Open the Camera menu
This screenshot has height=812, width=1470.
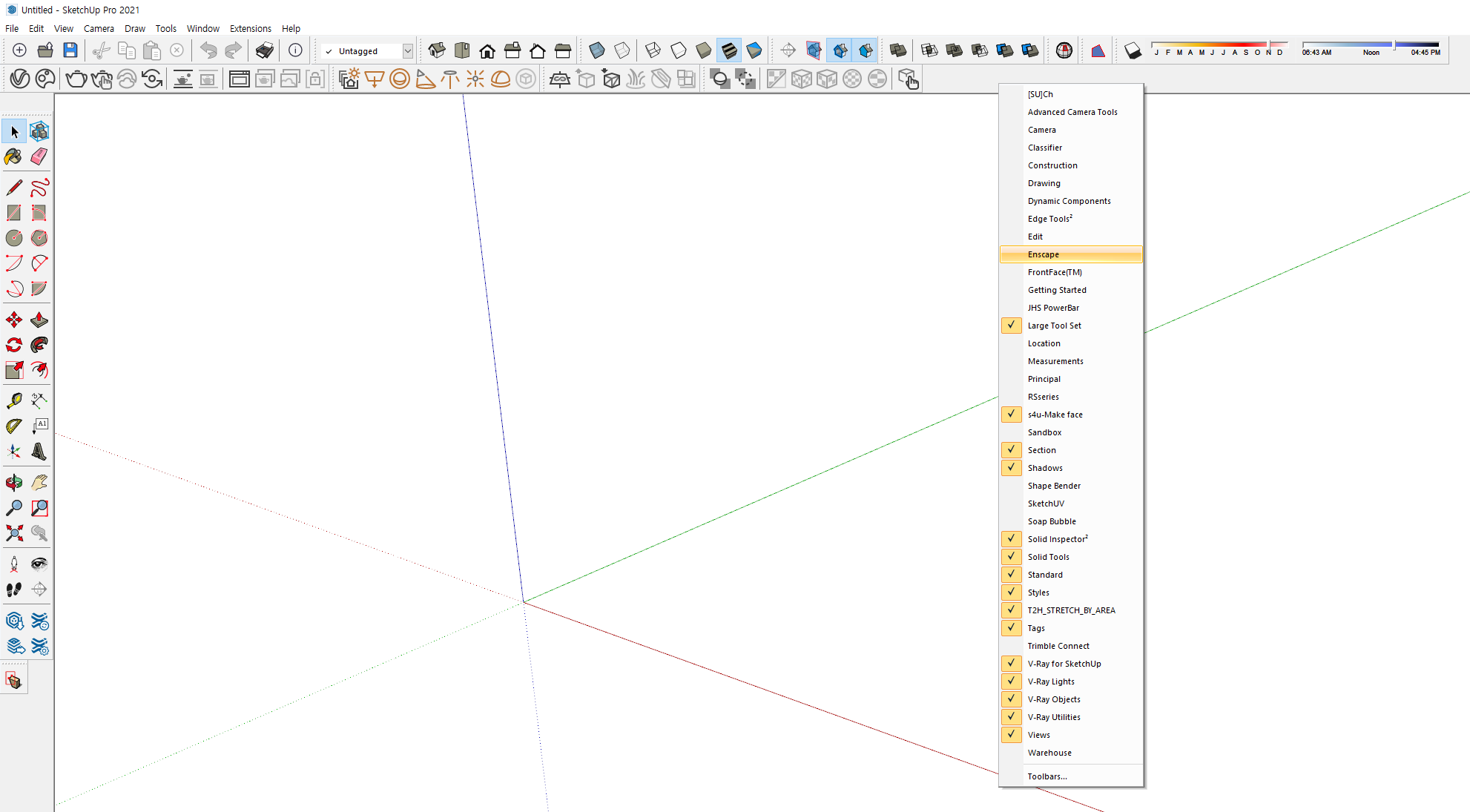[99, 28]
